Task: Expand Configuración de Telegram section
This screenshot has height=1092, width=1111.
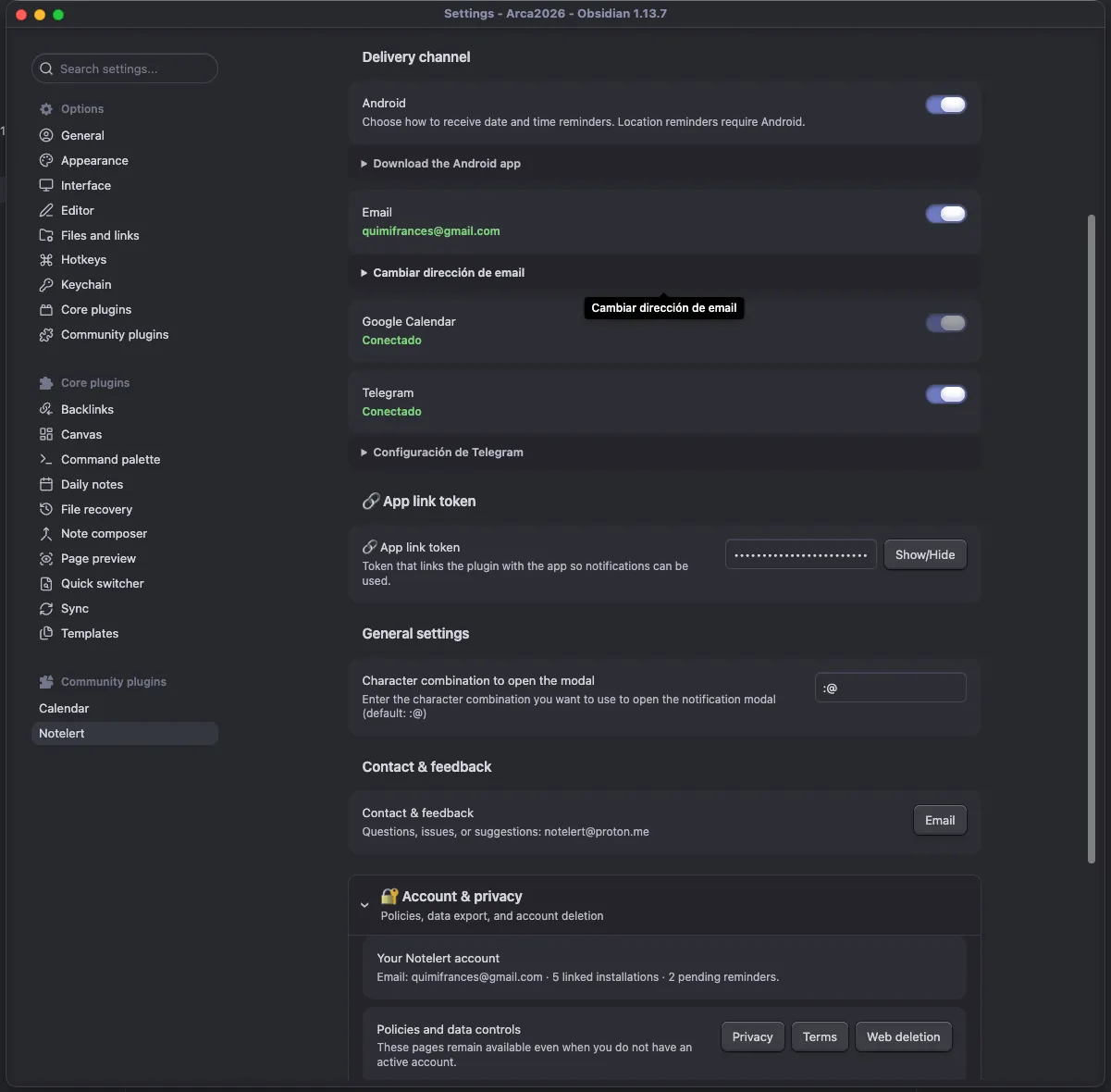Action: pyautogui.click(x=664, y=453)
